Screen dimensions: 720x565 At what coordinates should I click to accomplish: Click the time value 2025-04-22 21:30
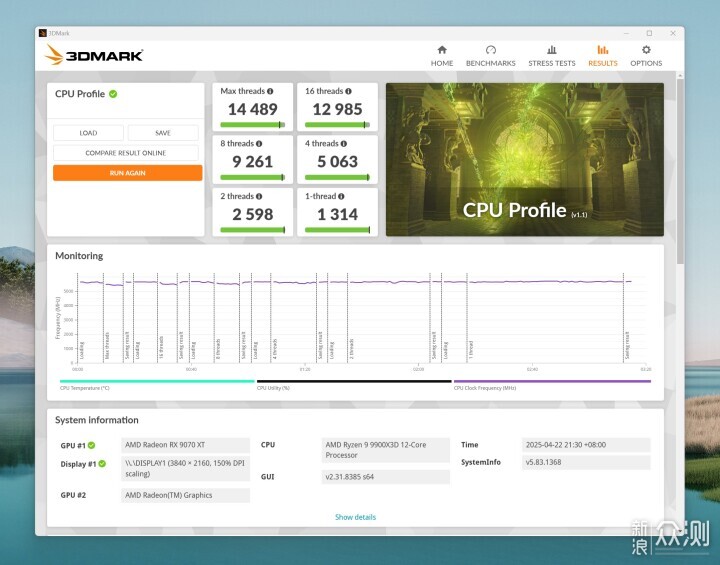coord(586,445)
